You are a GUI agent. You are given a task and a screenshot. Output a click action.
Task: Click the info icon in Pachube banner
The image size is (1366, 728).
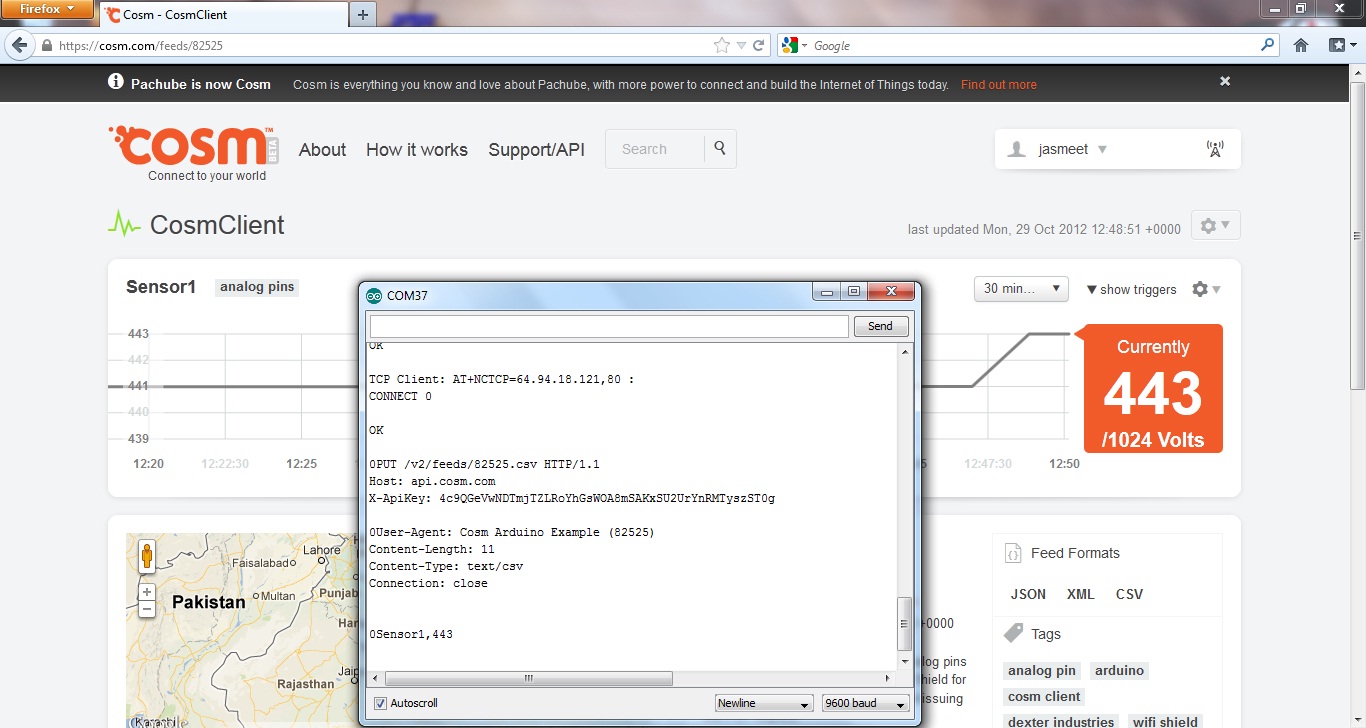pos(116,82)
